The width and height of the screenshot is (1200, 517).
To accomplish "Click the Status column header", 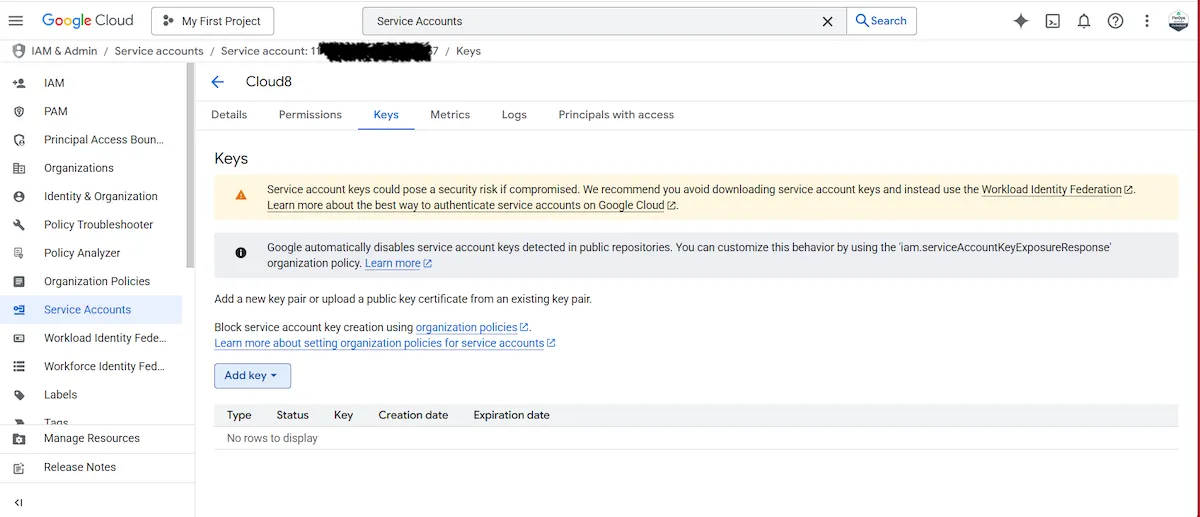I will click(293, 415).
